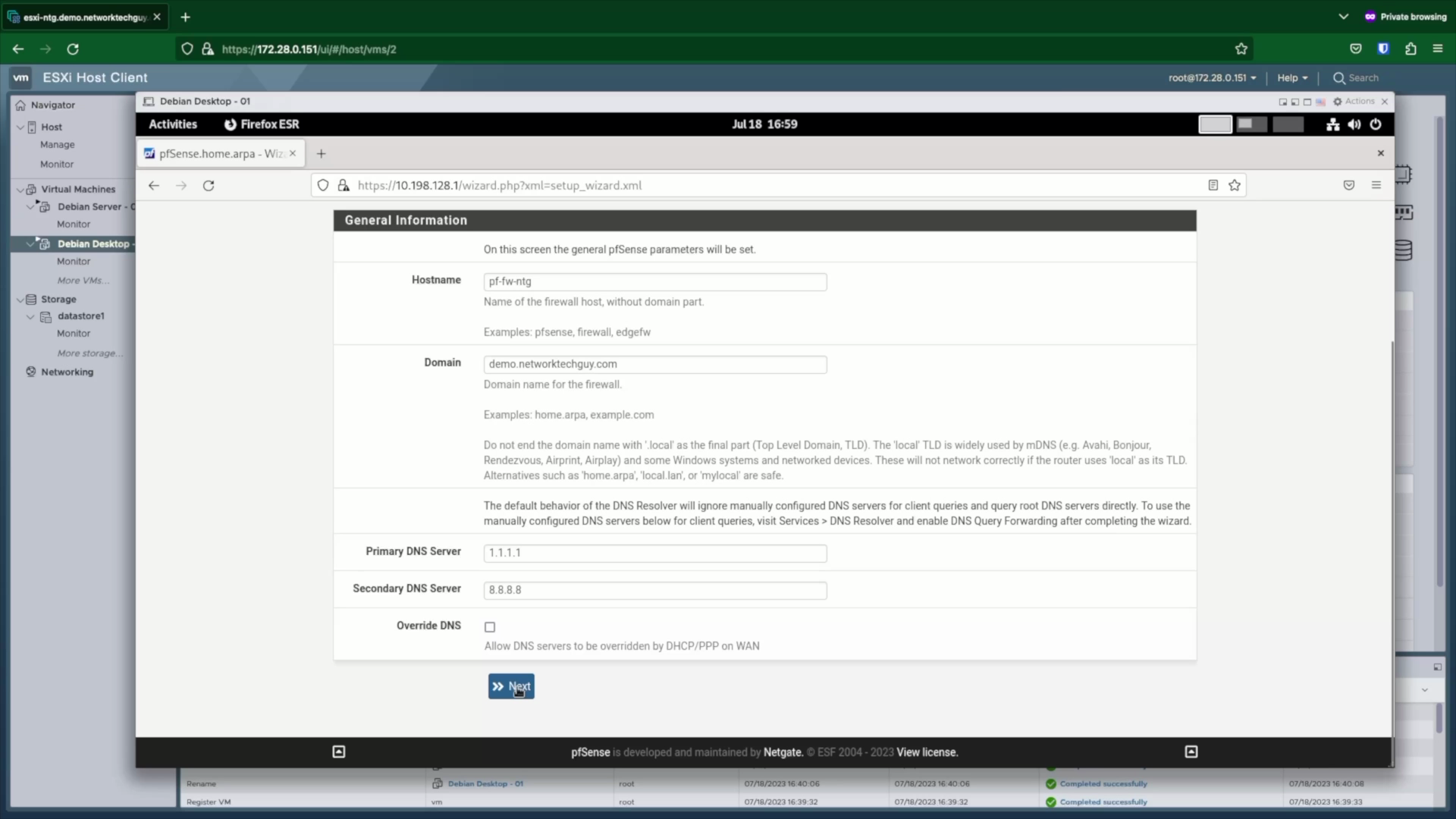Click the GNOME power icon
The height and width of the screenshot is (819, 1456).
coord(1376,124)
